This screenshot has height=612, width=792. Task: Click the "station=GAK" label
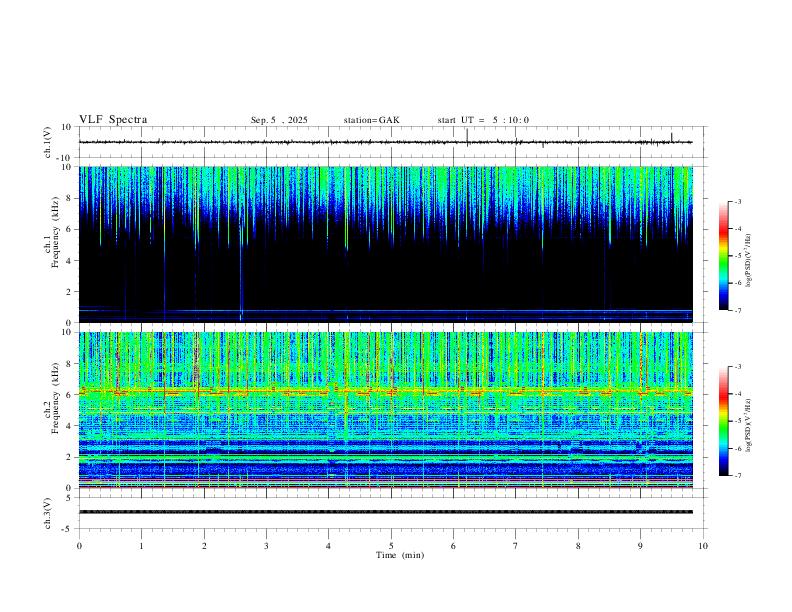[371, 120]
